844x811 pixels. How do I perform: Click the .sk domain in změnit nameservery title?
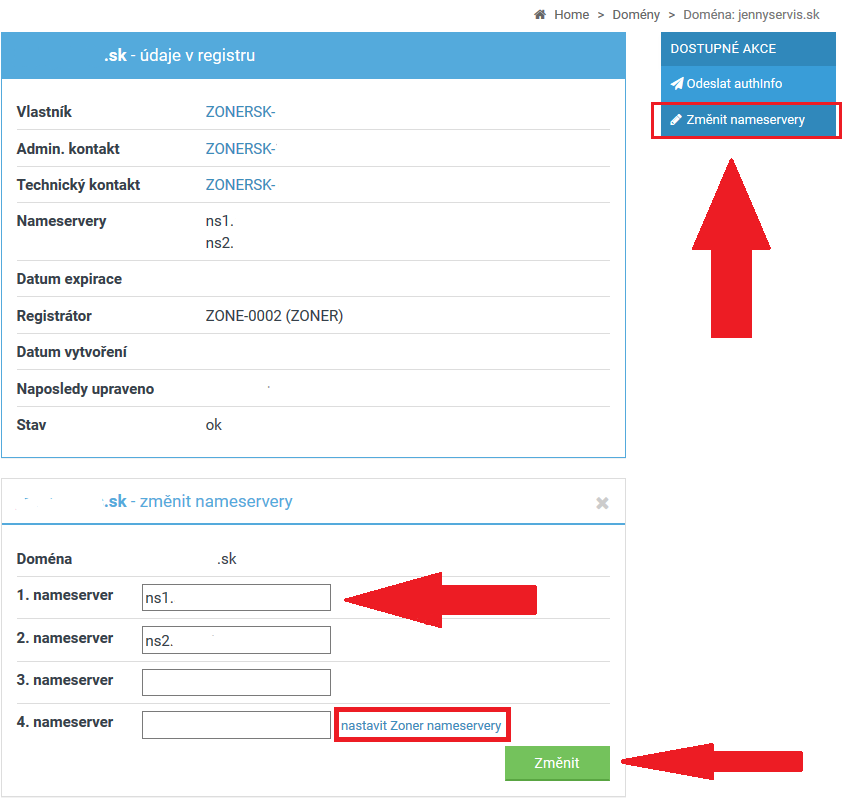point(115,501)
